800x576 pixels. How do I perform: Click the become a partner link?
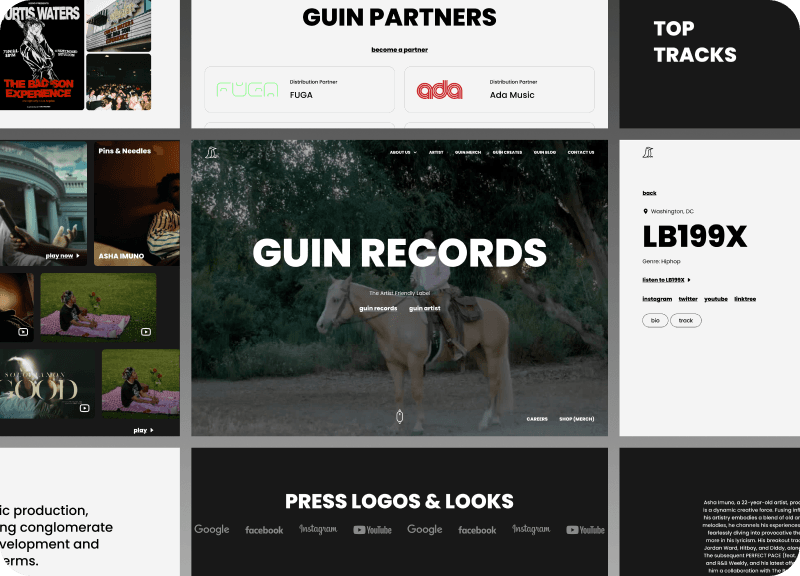click(399, 49)
